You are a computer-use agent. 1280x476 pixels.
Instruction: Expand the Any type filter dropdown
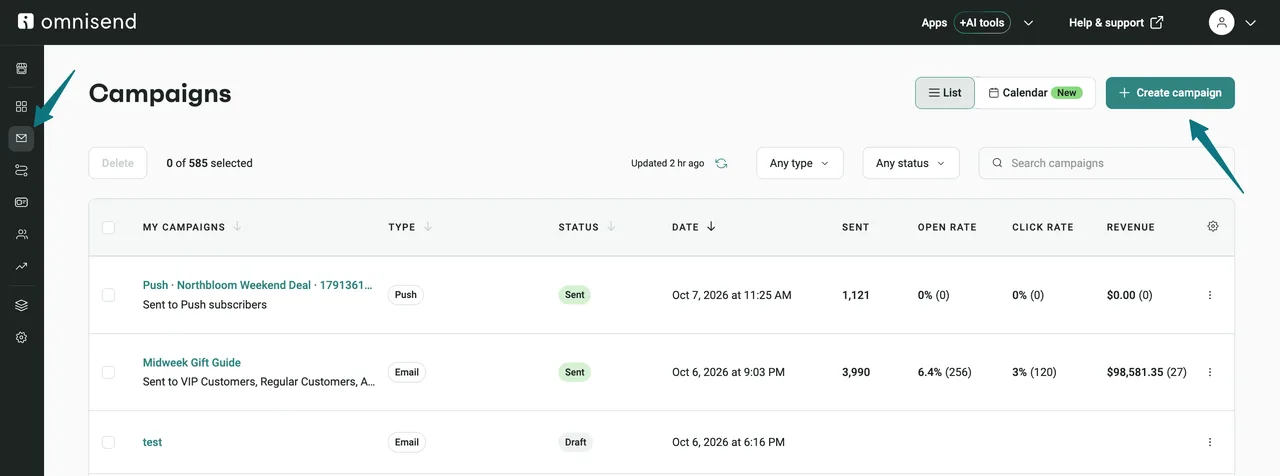799,163
